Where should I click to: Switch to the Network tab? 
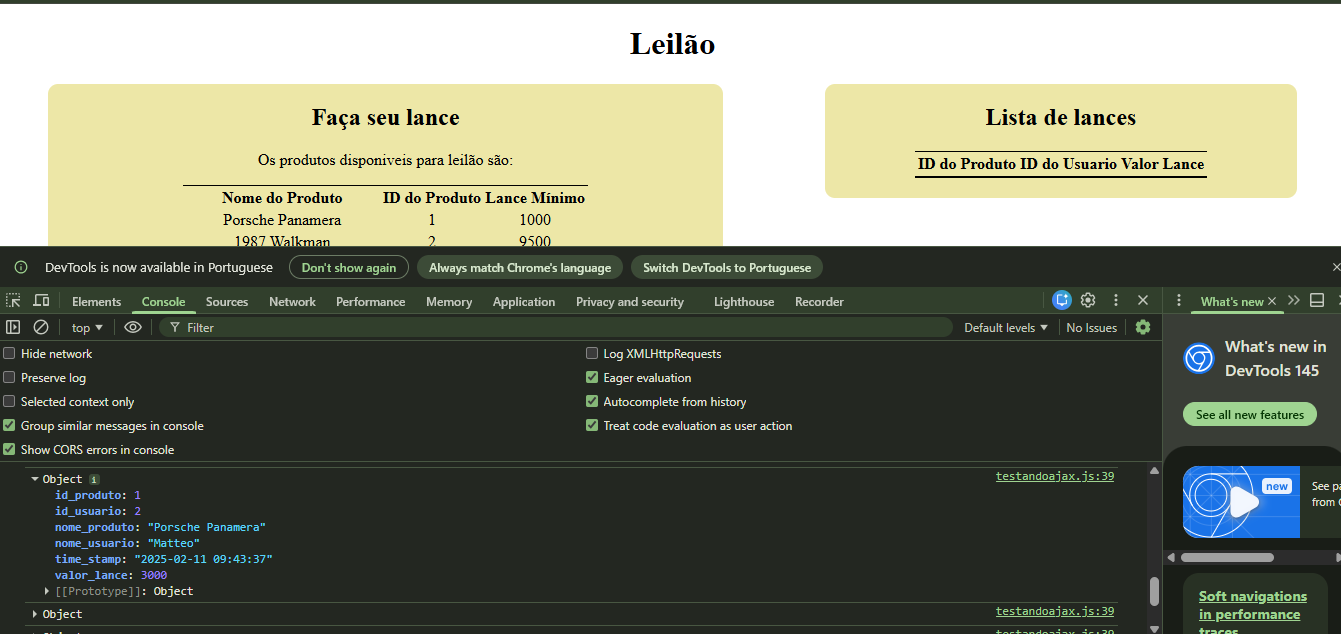point(292,302)
